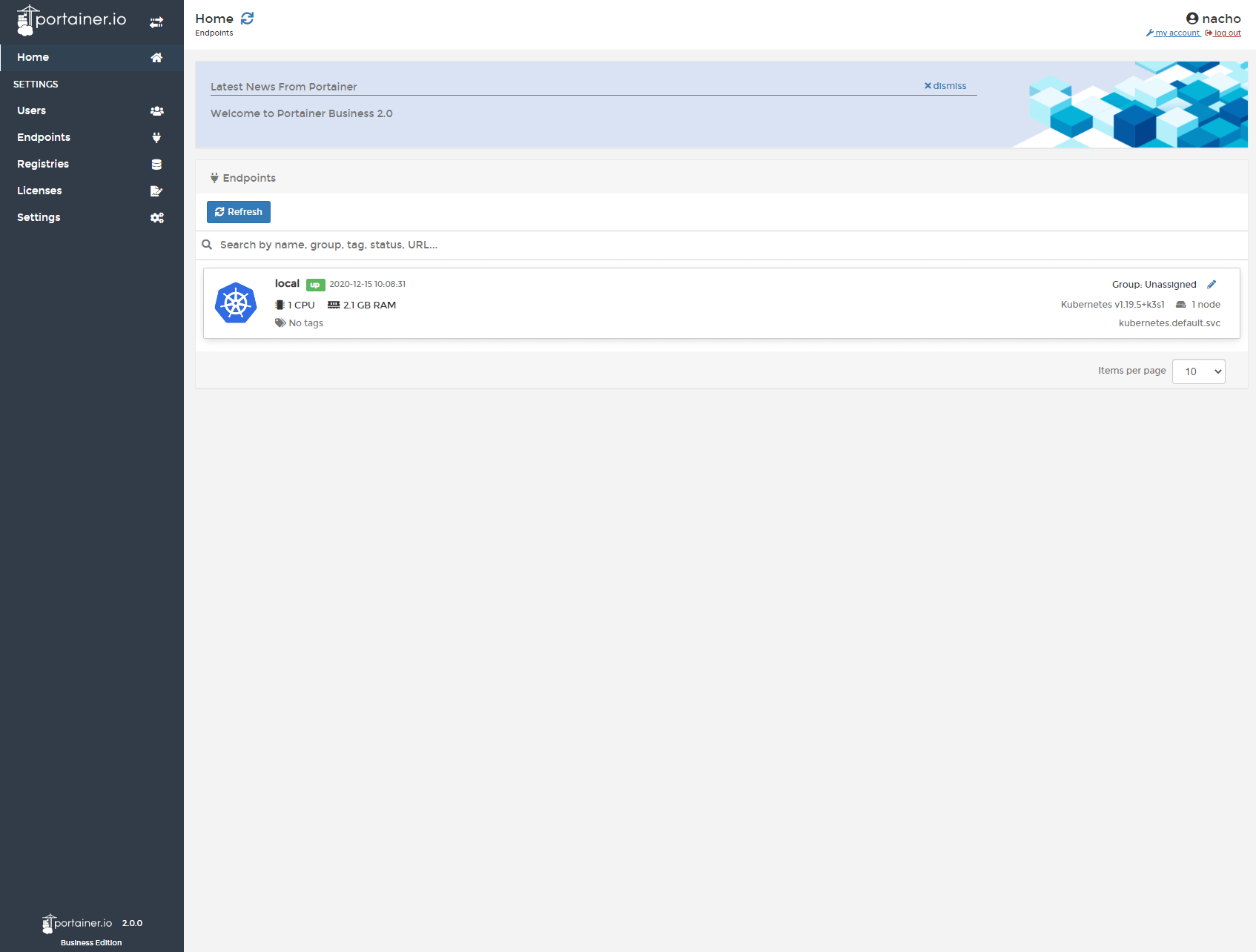
Task: Click the 'Welcome to Portainer Business 2.0' text
Action: [x=302, y=113]
